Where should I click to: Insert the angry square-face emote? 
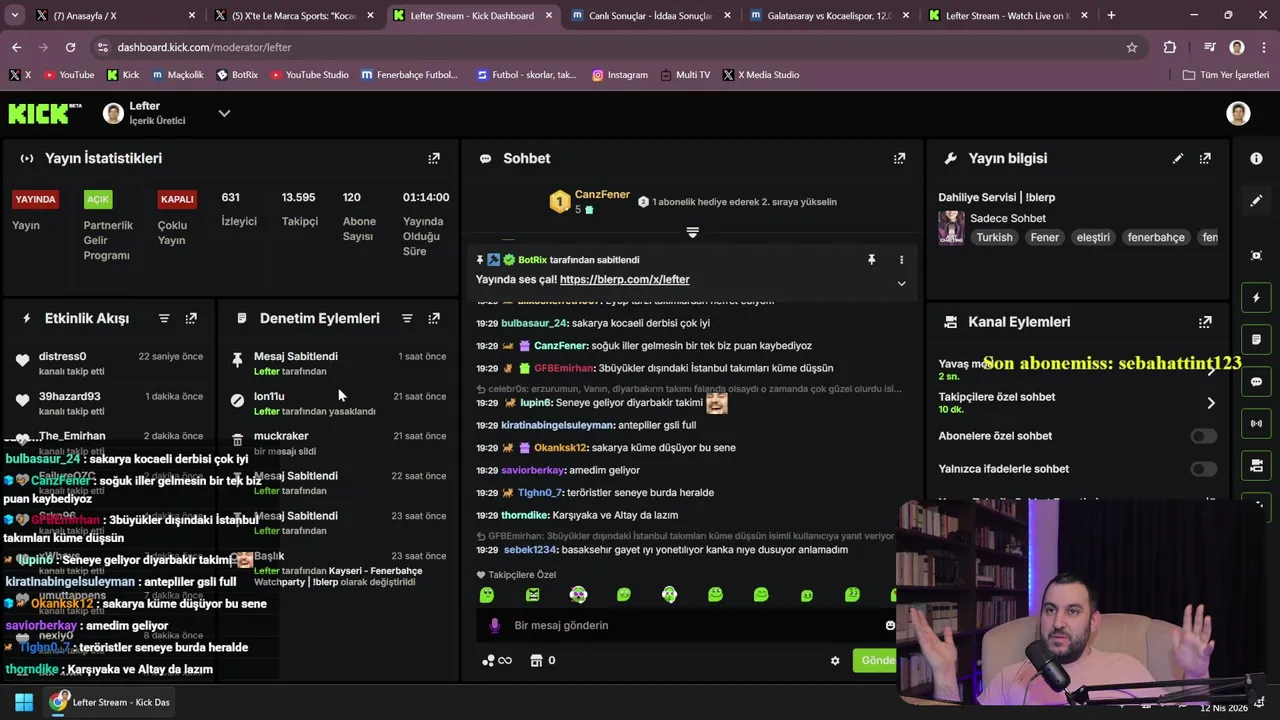point(533,595)
